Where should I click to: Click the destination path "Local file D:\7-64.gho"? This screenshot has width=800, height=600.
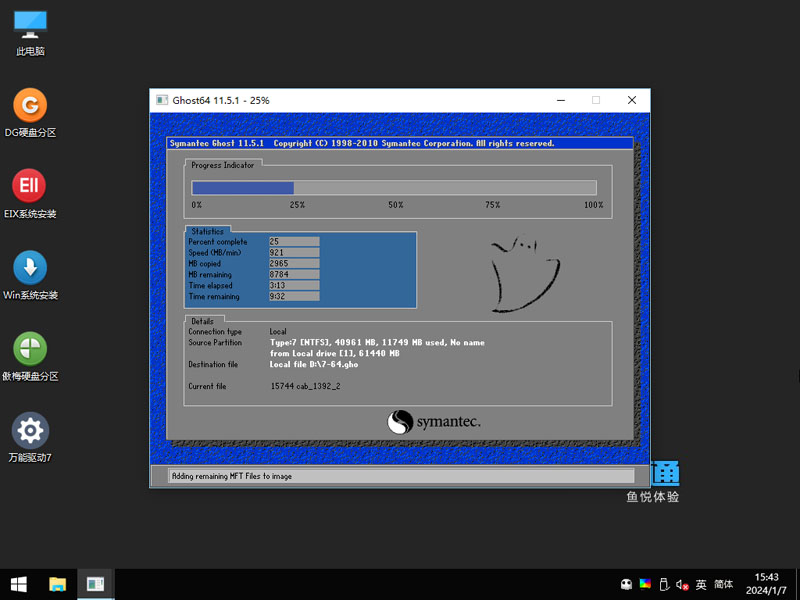(x=314, y=364)
